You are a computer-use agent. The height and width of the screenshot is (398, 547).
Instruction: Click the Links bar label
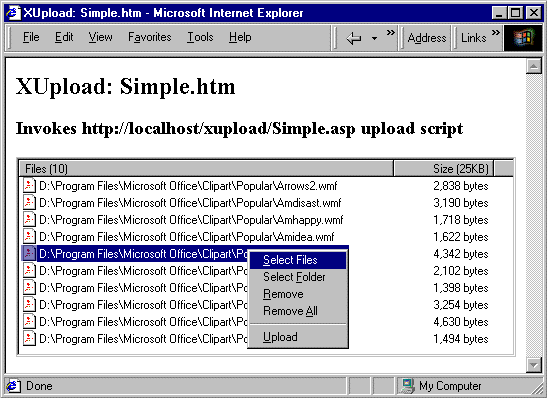tap(473, 38)
